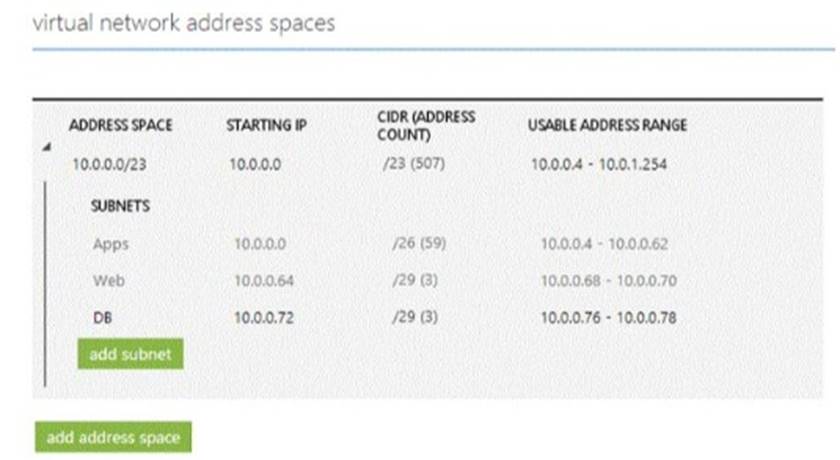Edit the 10.0.0.64 starting IP of Web

point(264,281)
